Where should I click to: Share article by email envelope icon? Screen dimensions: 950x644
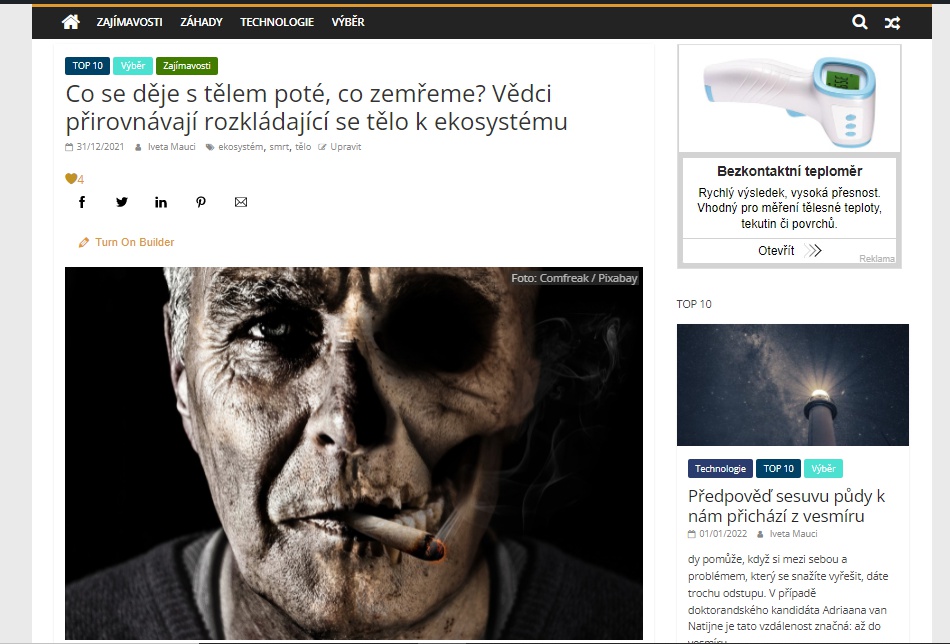pos(241,202)
